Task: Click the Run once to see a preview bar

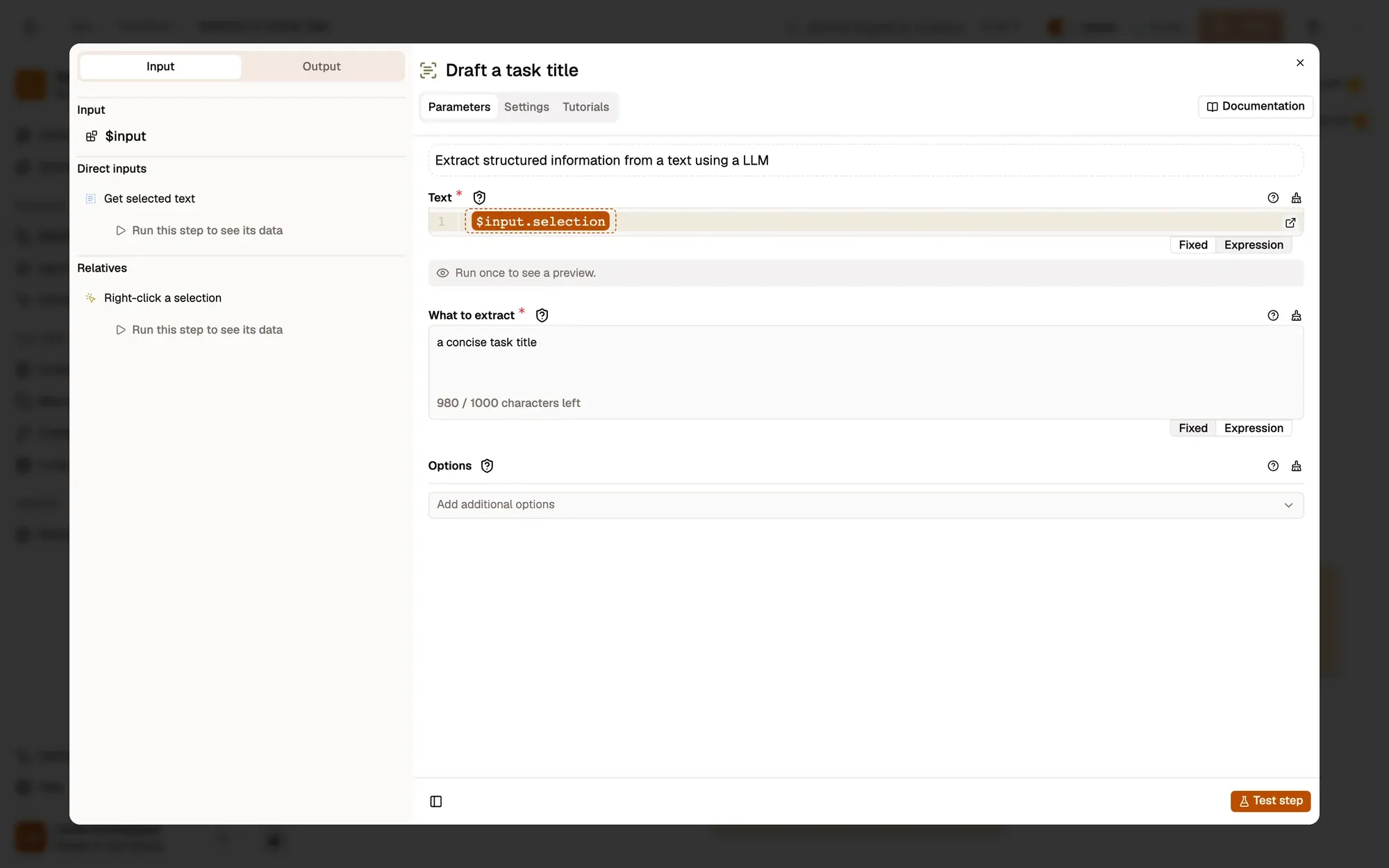Action: (865, 273)
